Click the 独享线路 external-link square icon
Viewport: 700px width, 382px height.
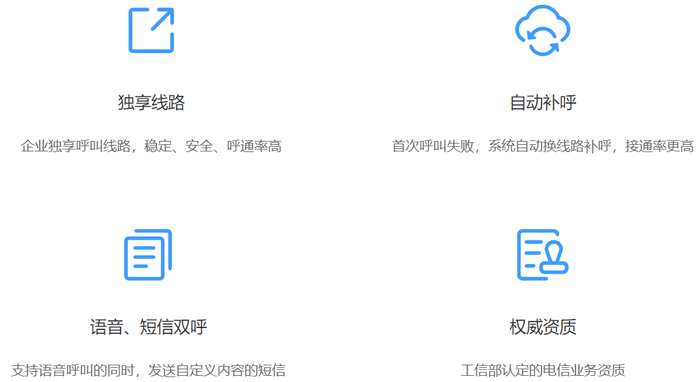151,30
